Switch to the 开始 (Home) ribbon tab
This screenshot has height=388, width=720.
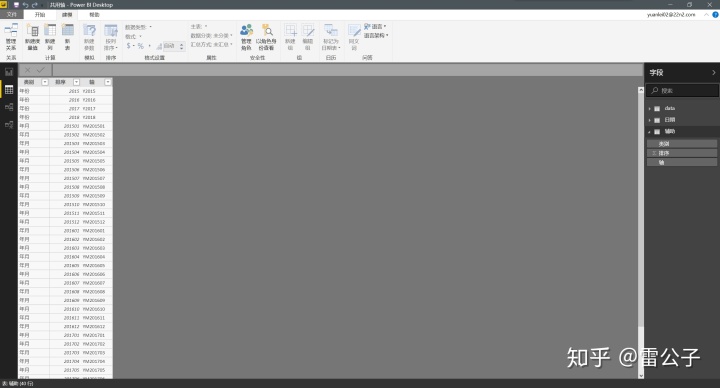click(40, 15)
